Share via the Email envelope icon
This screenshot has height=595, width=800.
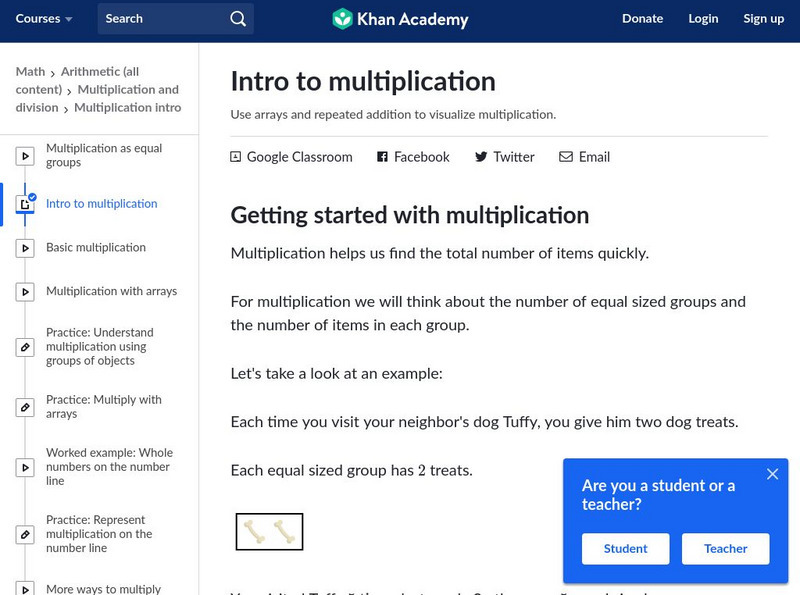pos(566,157)
